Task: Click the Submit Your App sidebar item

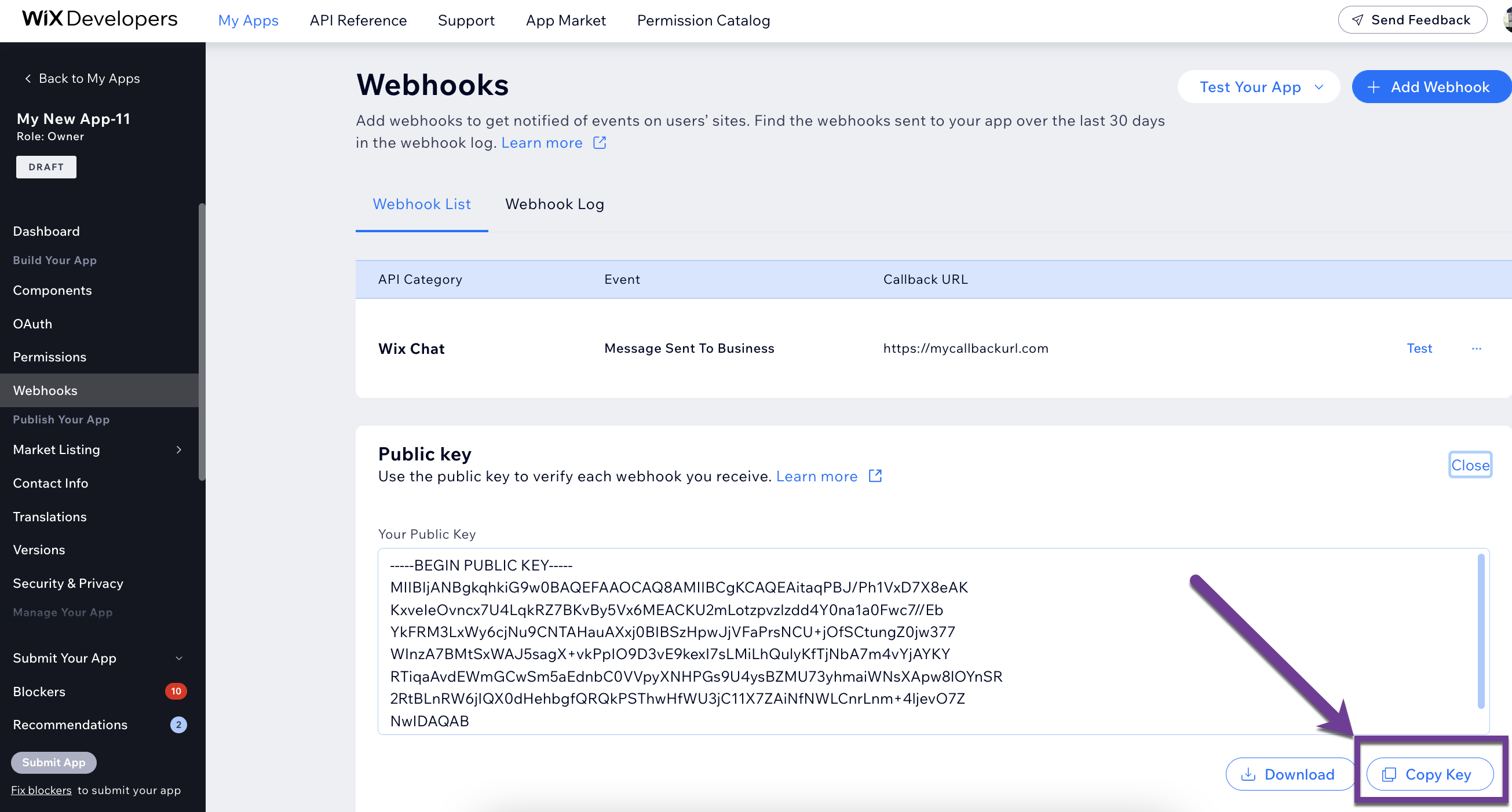Action: pyautogui.click(x=64, y=659)
